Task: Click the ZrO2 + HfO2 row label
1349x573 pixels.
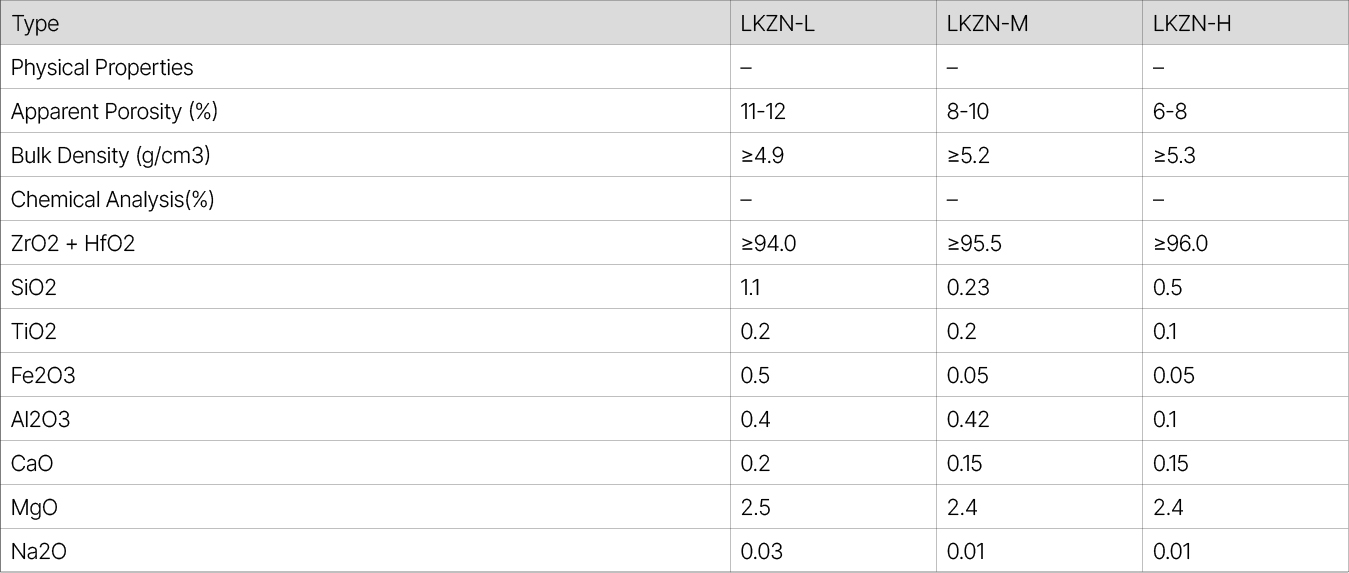Action: pos(72,244)
